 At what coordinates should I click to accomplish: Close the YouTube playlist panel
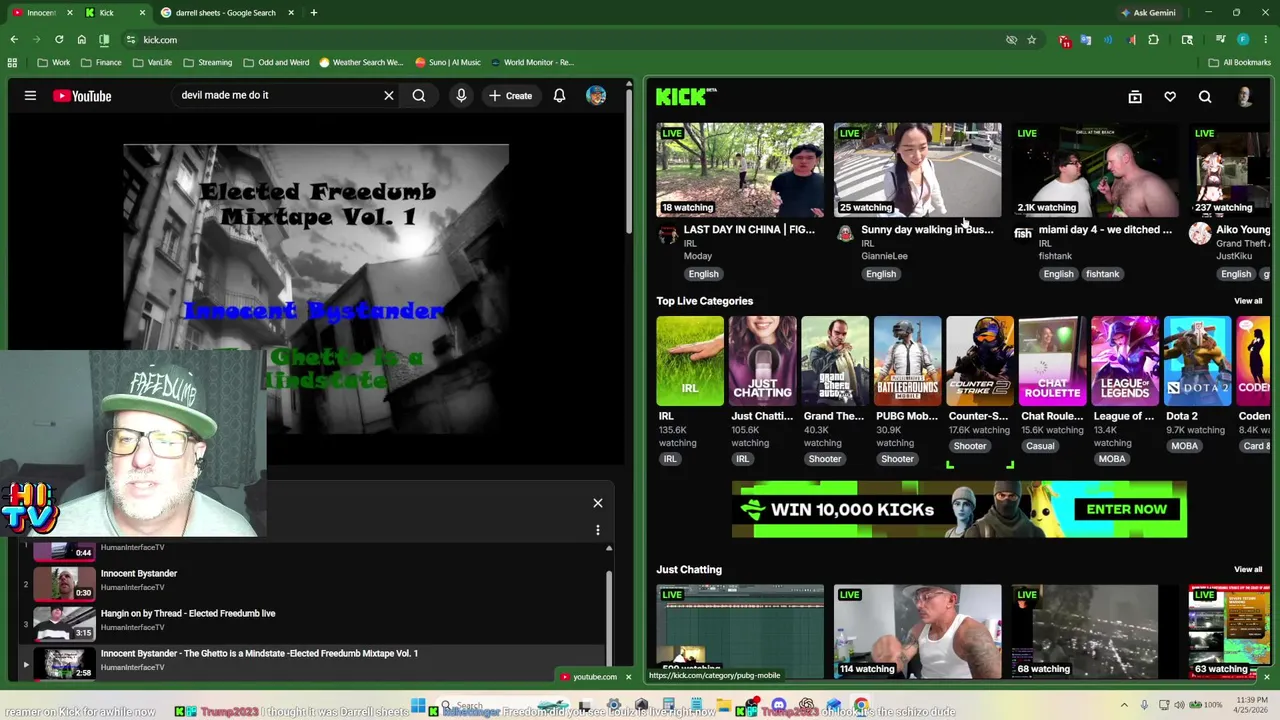coord(598,503)
